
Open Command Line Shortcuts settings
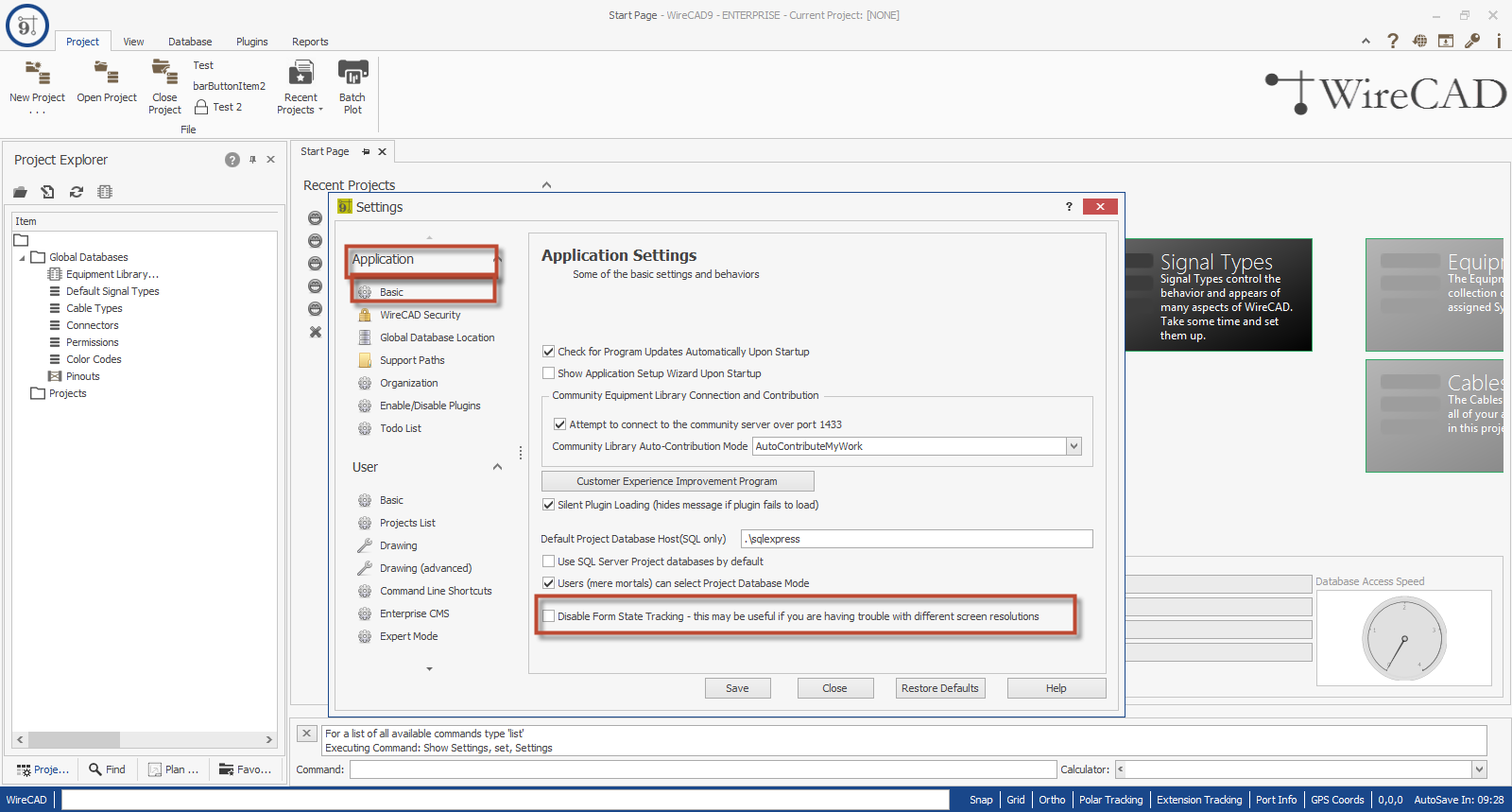(436, 591)
